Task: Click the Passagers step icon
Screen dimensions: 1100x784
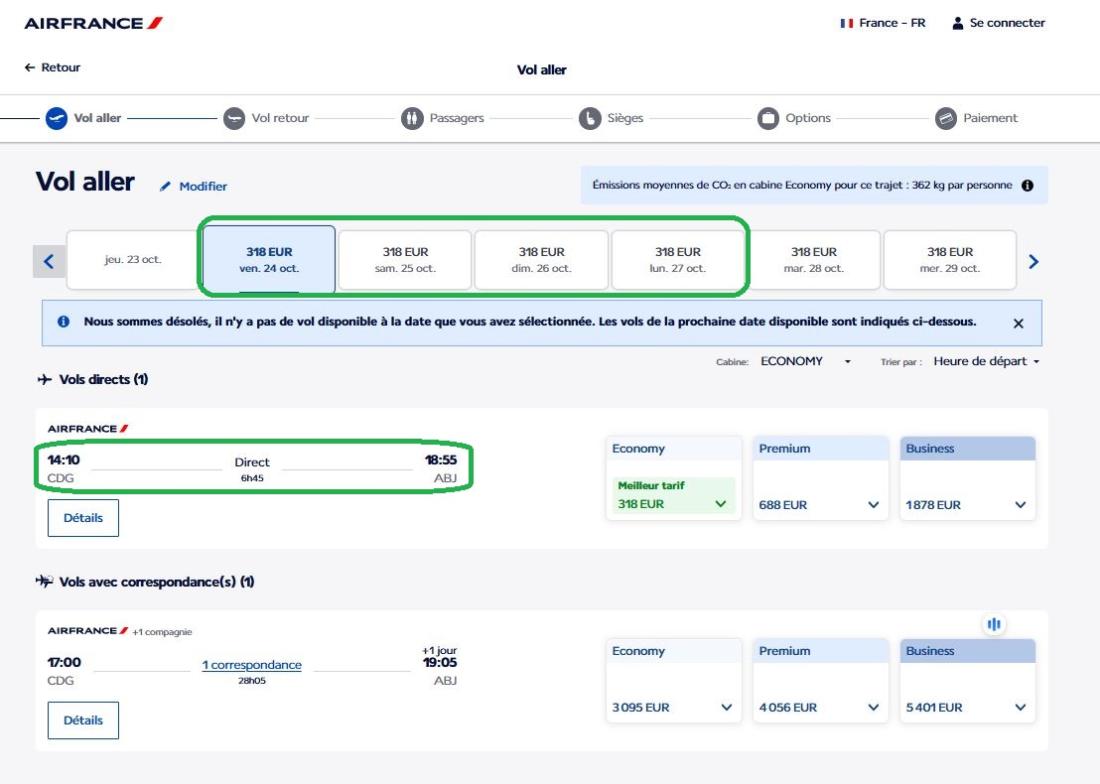Action: pos(413,118)
